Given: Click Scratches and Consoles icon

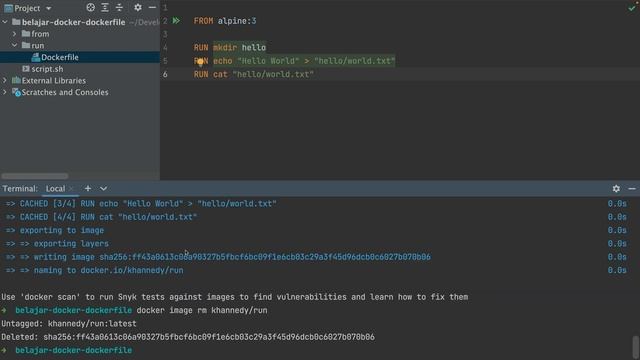Looking at the screenshot, I should 16,92.
